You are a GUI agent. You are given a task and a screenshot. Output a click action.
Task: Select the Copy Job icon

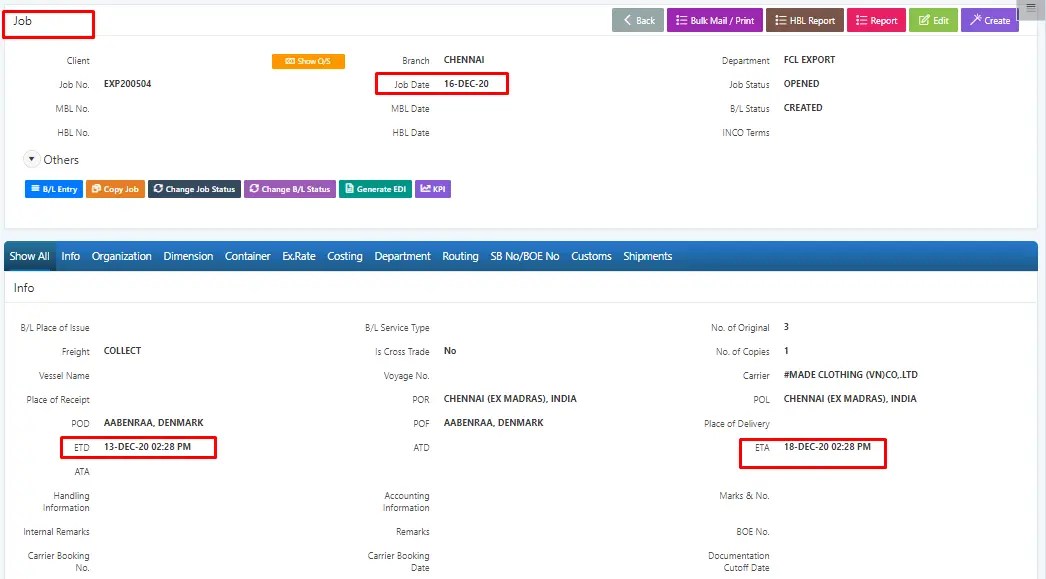point(97,188)
